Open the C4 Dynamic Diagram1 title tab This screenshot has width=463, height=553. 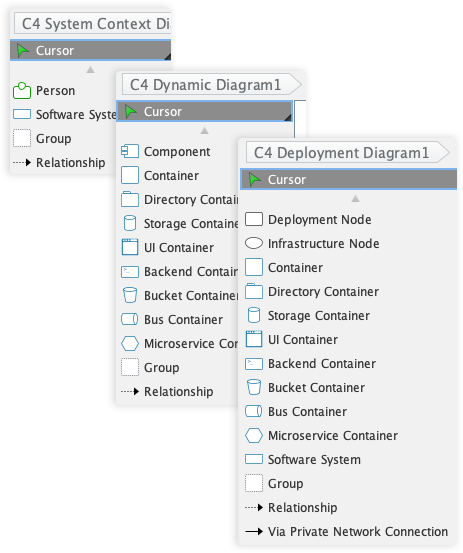click(211, 85)
